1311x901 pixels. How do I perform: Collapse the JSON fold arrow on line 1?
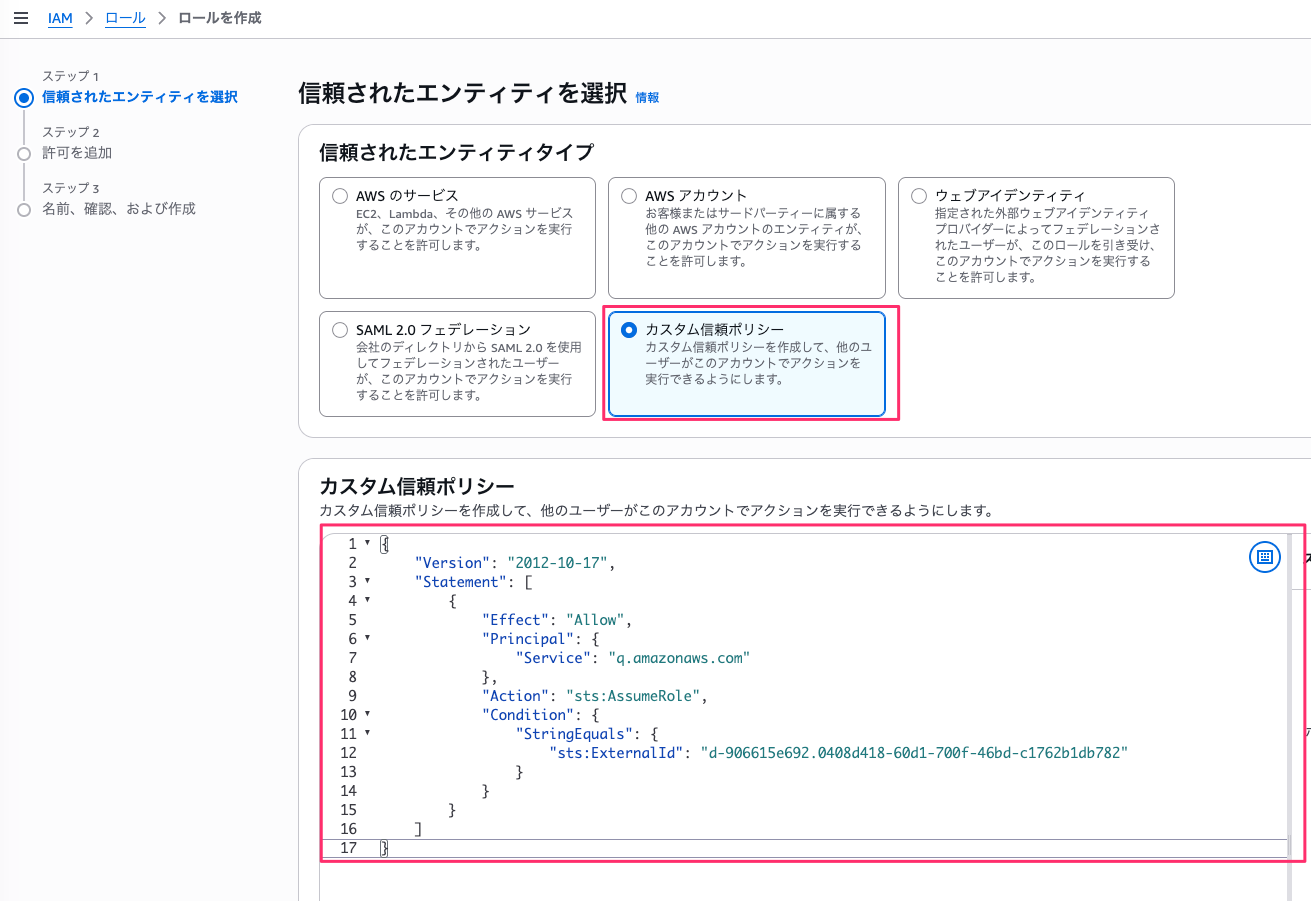(367, 543)
